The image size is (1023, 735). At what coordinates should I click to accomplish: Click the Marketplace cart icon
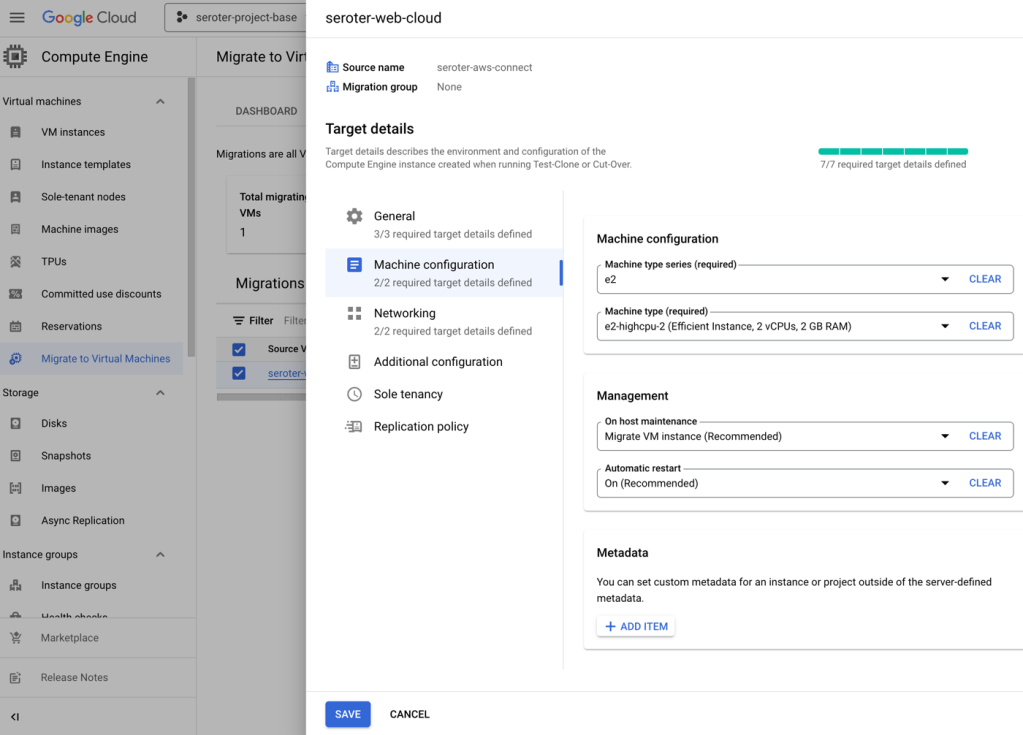pos(15,638)
